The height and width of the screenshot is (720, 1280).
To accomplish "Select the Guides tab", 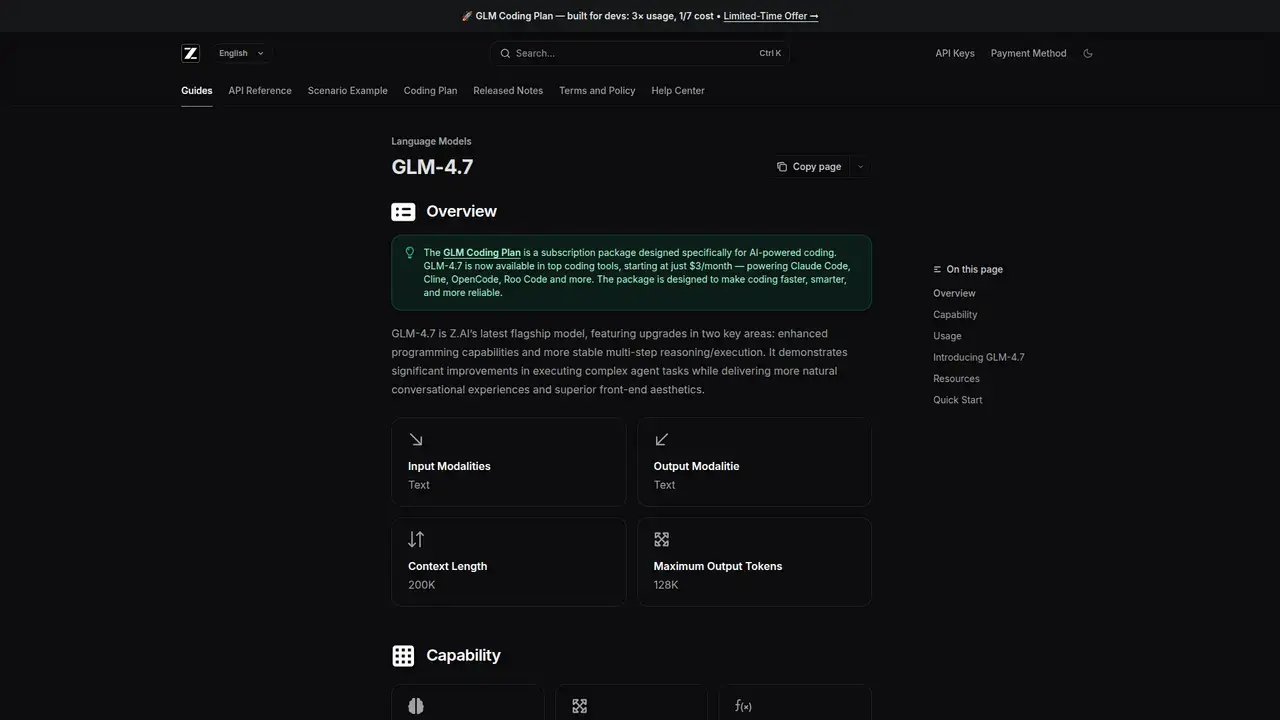I will coord(196,90).
